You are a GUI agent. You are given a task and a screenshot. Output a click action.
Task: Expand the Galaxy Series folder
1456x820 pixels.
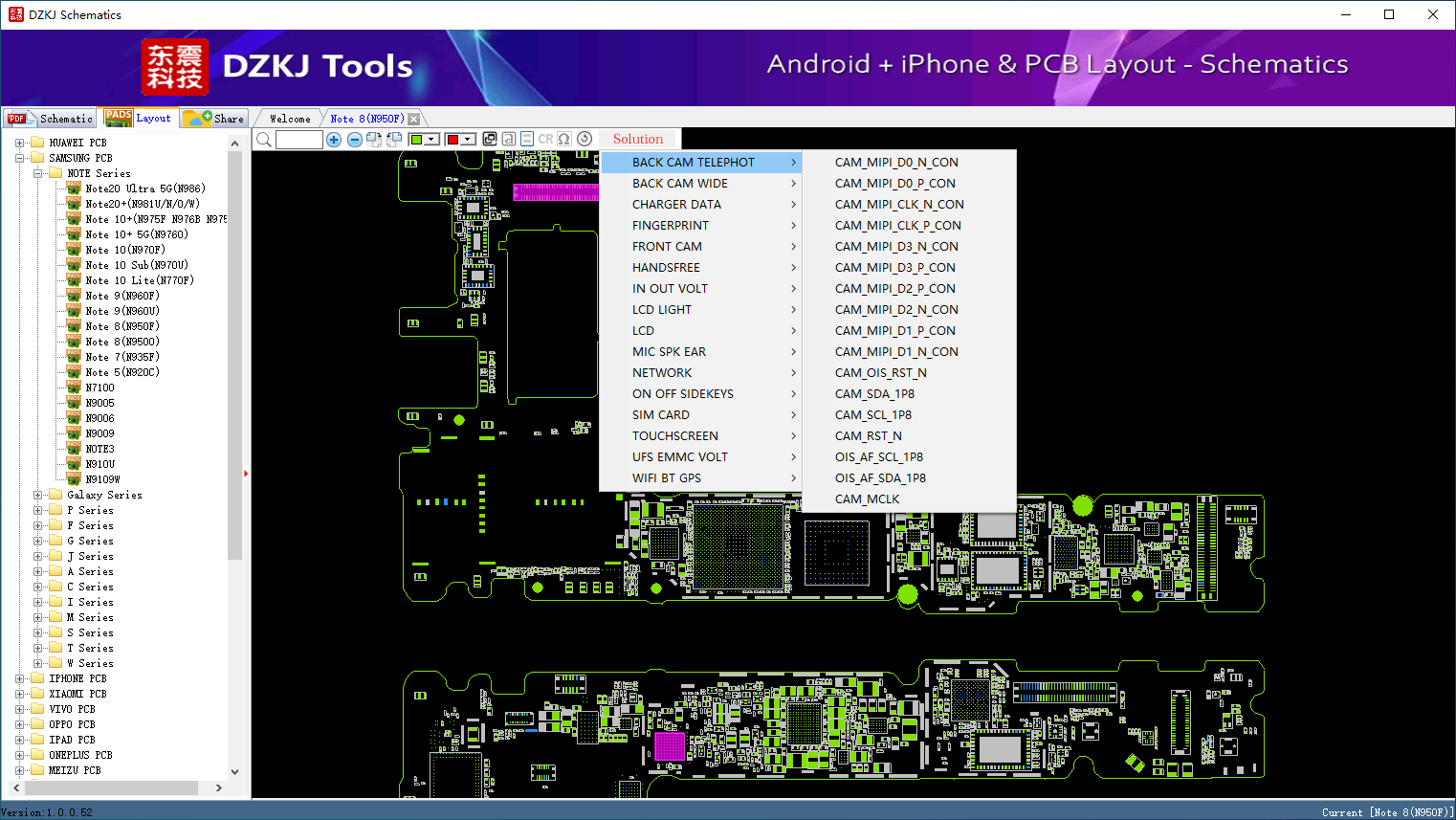38,495
